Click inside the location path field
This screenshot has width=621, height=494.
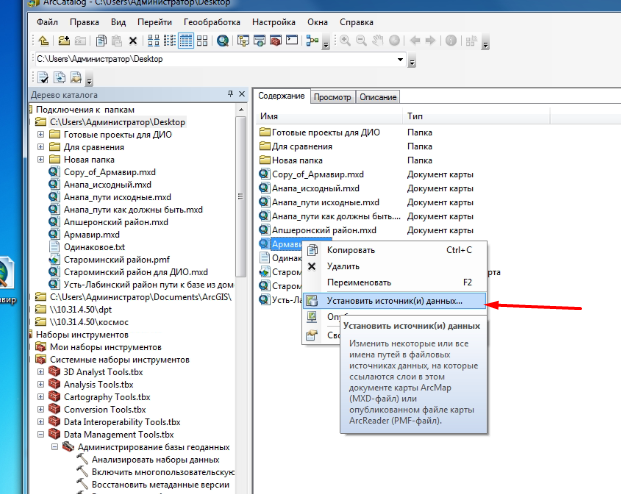[214, 59]
